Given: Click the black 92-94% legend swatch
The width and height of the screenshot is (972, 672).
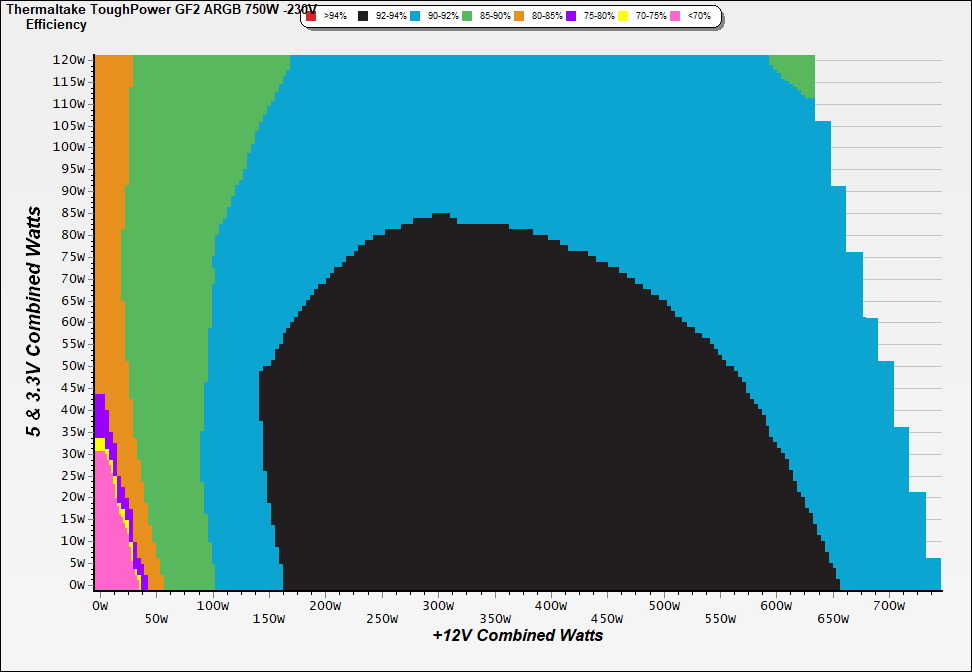Looking at the screenshot, I should point(364,17).
